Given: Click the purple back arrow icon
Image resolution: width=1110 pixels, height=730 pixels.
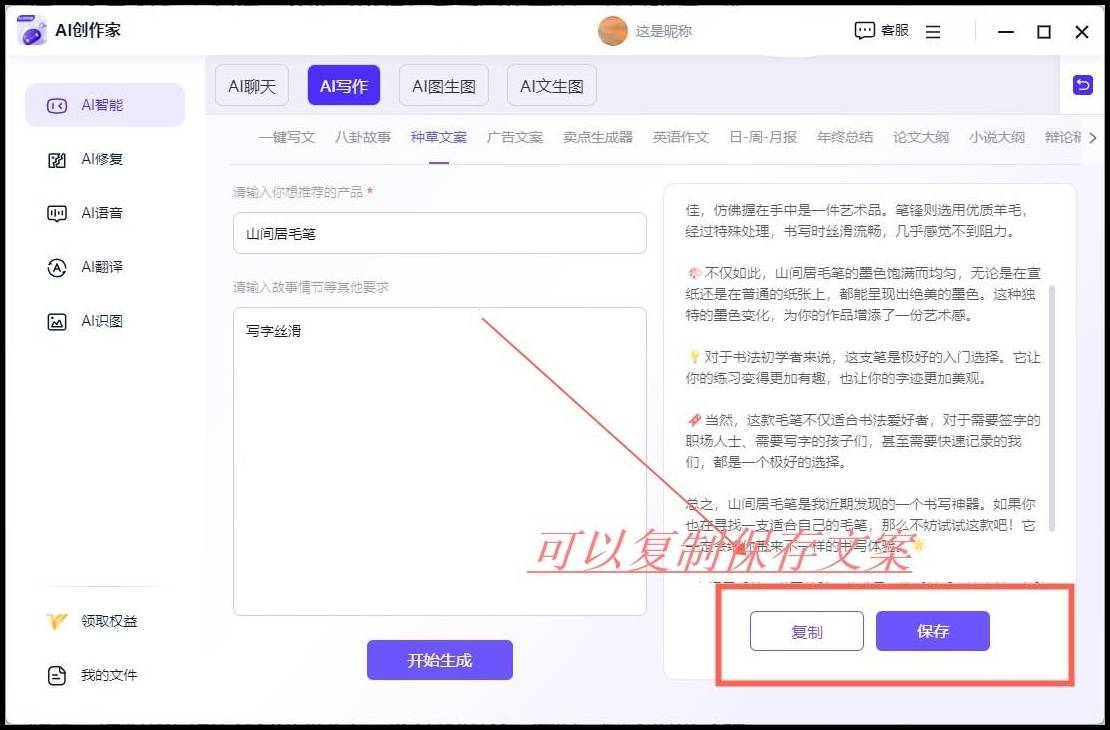Looking at the screenshot, I should pos(1082,85).
